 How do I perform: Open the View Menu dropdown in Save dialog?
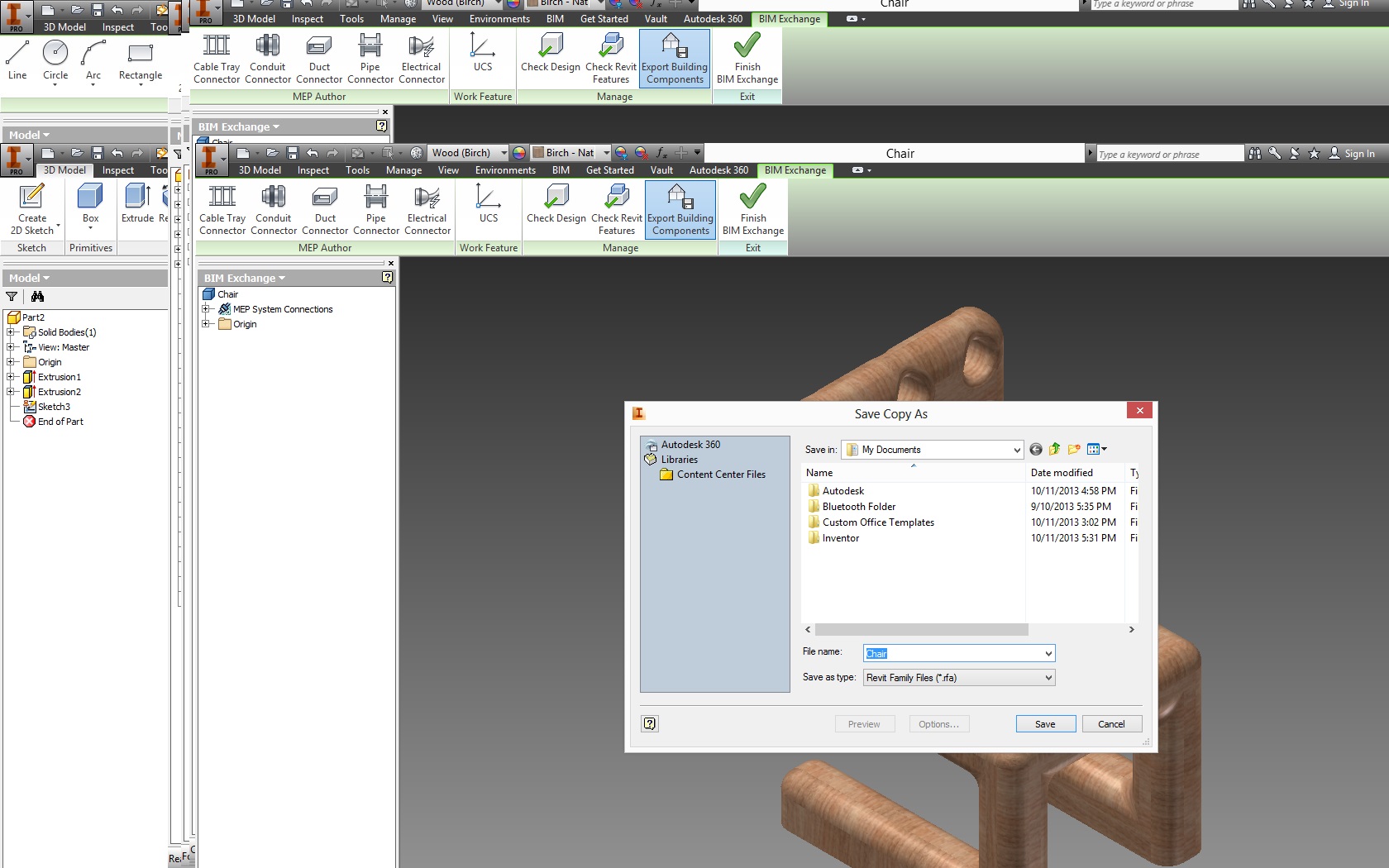(1097, 450)
